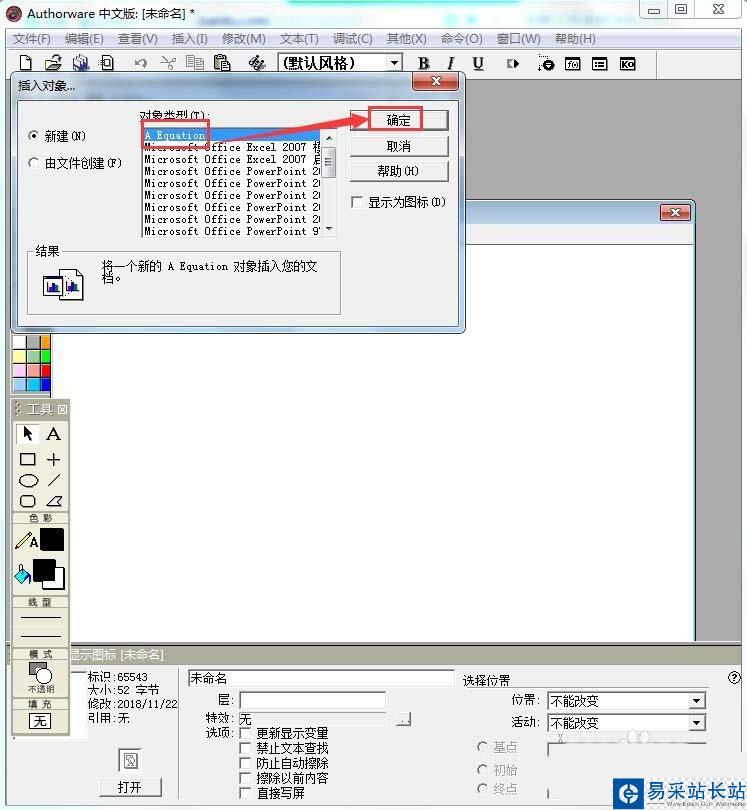Enable 防止自动擦除 option

[x=245, y=763]
